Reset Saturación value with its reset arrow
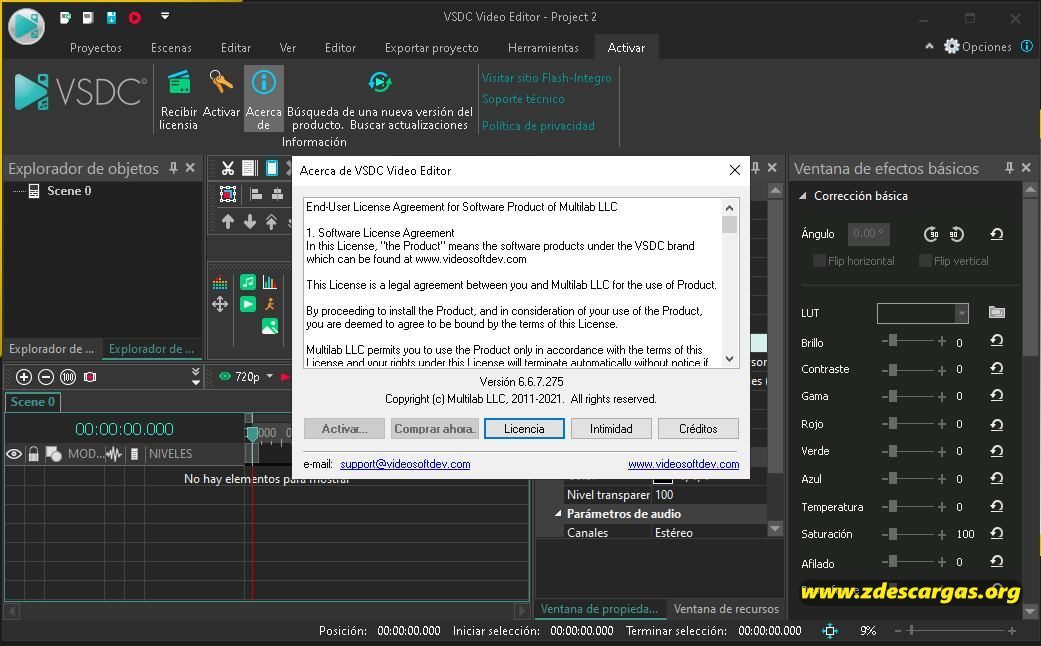 point(997,533)
